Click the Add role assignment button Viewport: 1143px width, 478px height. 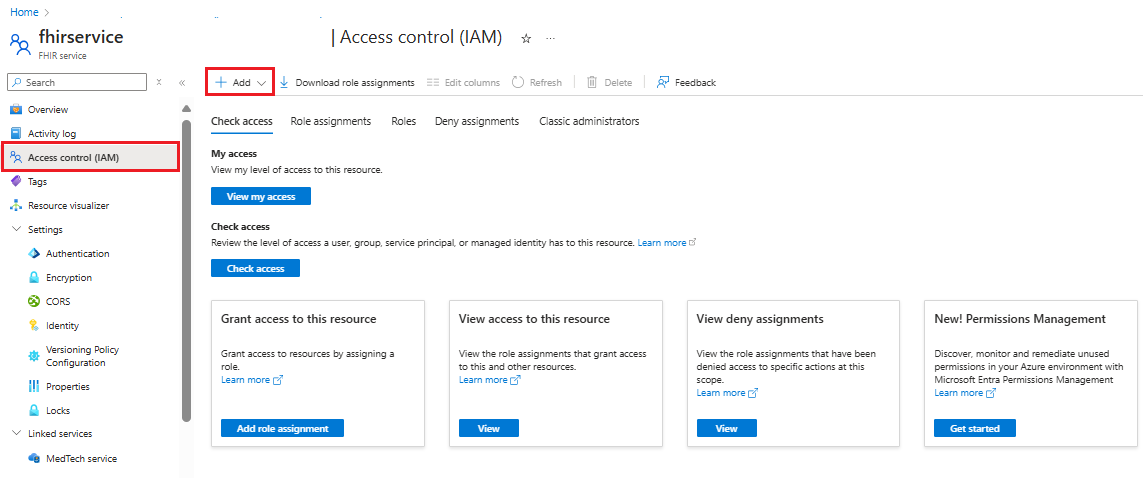(282, 428)
